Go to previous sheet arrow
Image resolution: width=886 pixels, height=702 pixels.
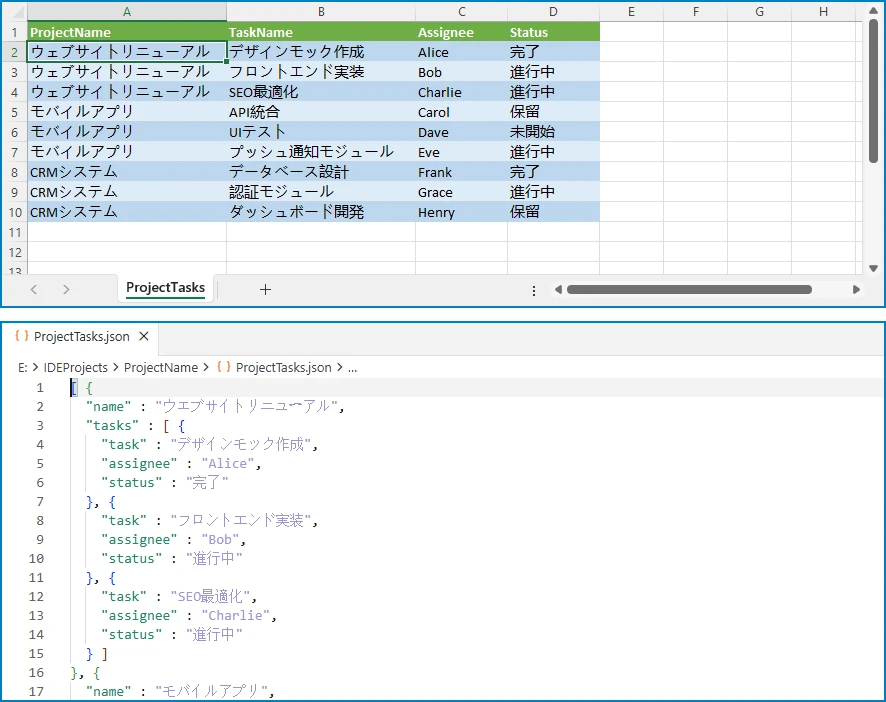coord(34,289)
